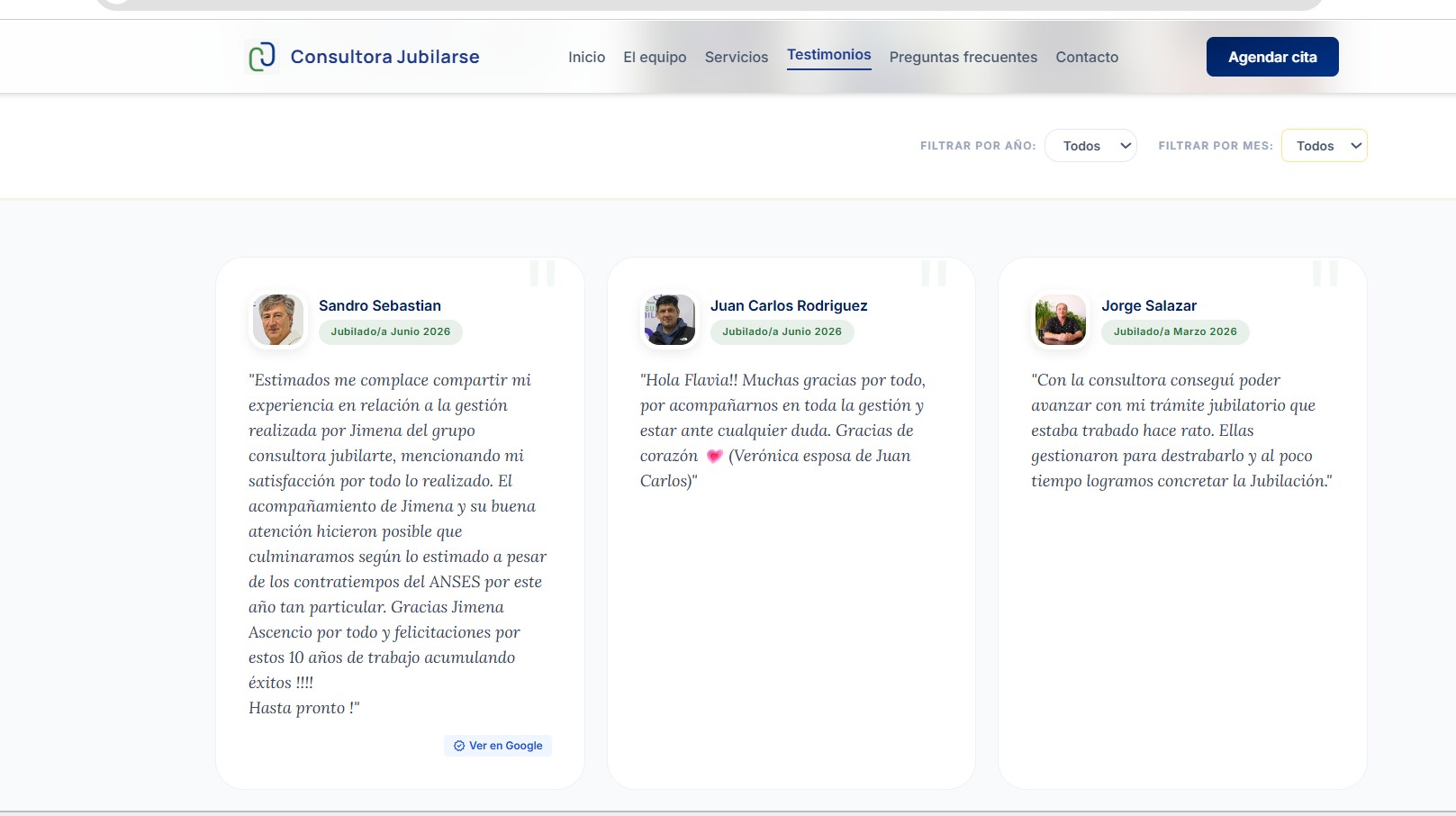
Task: Click Jorge Salazar's testimonial quote text
Action: click(1181, 431)
